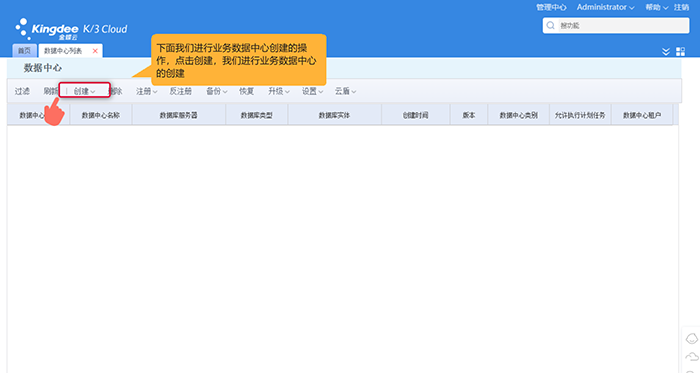Click the 数据中心租户 column header
This screenshot has width=700, height=373.
(642, 115)
